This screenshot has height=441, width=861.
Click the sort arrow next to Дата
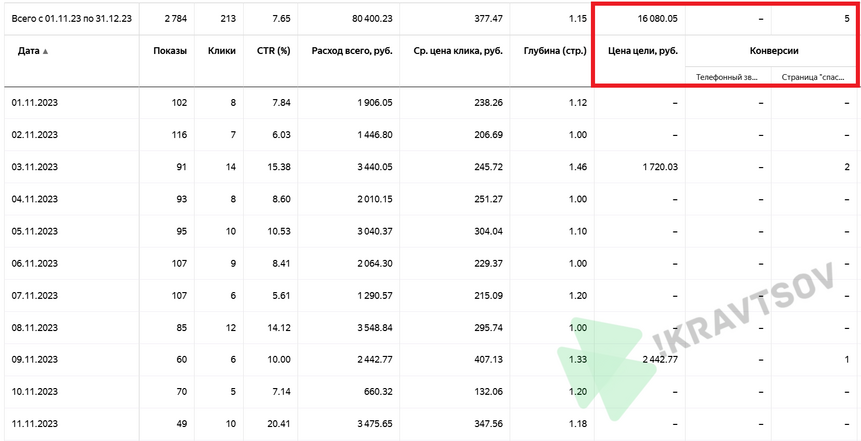point(45,51)
